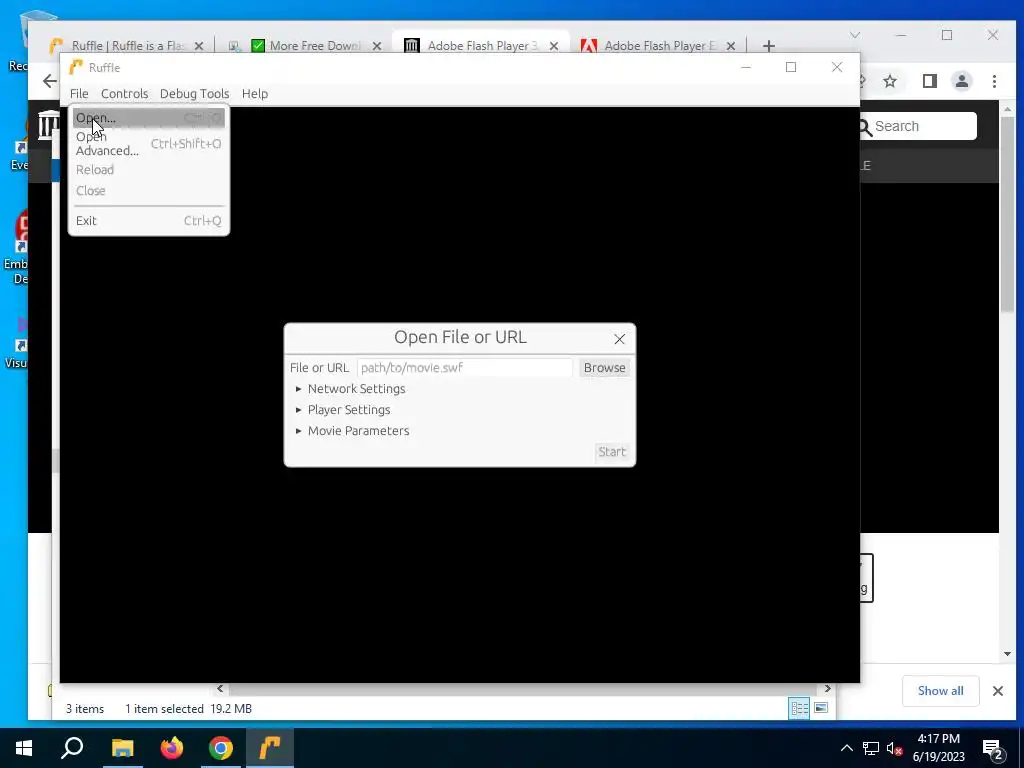Viewport: 1024px width, 768px height.
Task: Click File Explorer scroll right arrow
Action: pos(827,688)
